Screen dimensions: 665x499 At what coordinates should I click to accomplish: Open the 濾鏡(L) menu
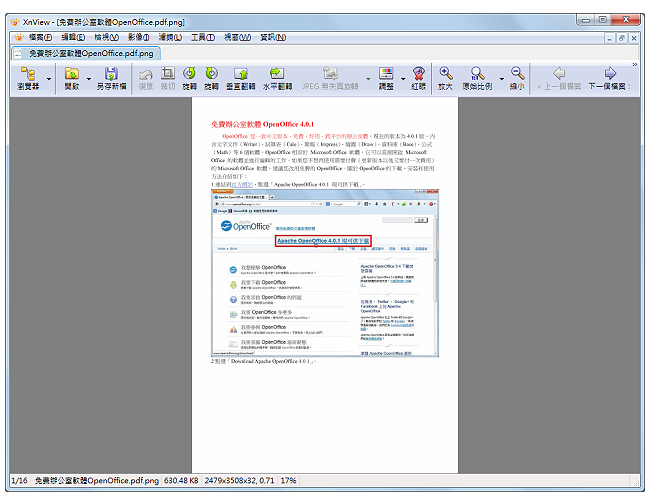(x=170, y=38)
